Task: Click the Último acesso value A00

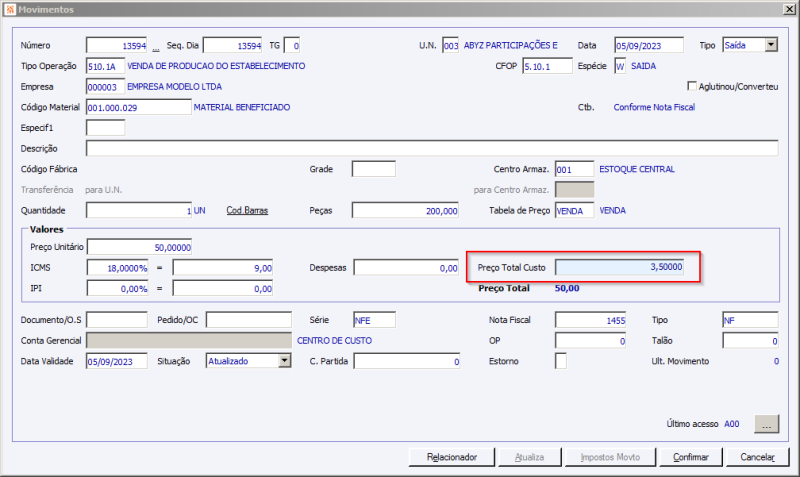Action: (x=732, y=424)
